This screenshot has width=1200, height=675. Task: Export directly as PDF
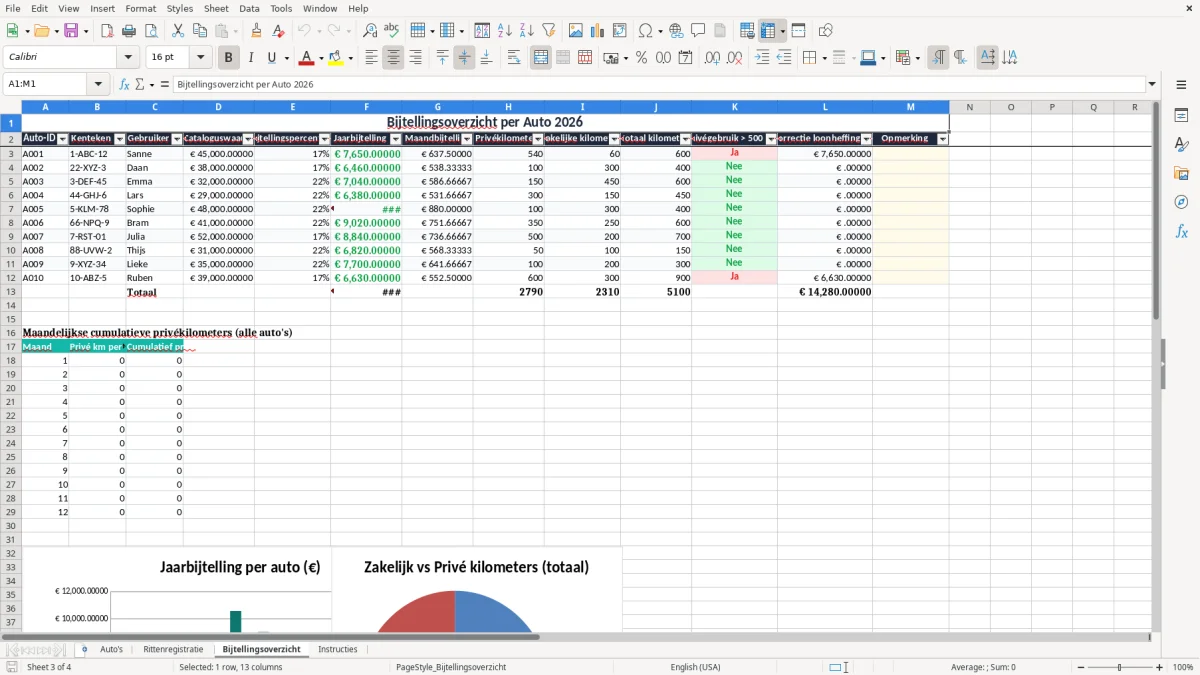pos(107,31)
